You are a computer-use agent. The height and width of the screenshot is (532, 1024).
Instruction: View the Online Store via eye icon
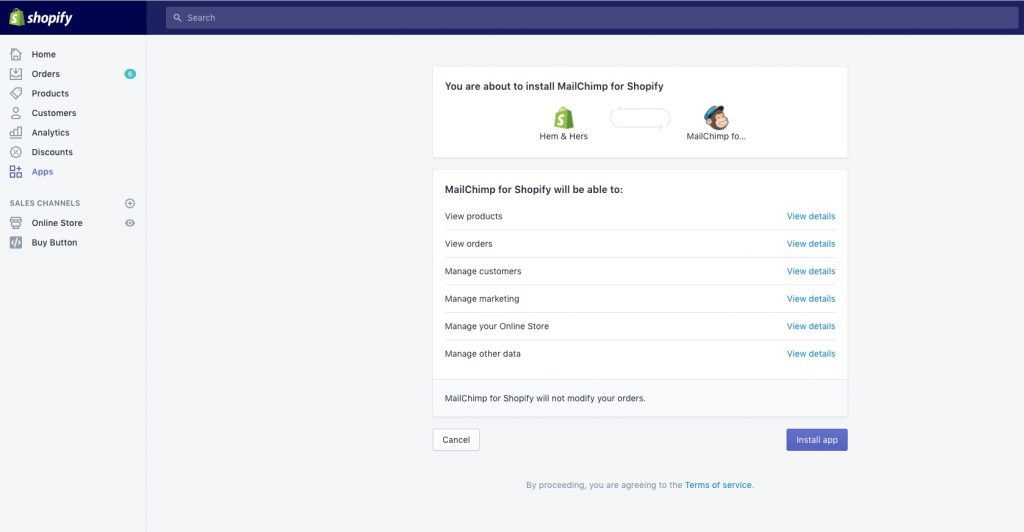point(130,223)
